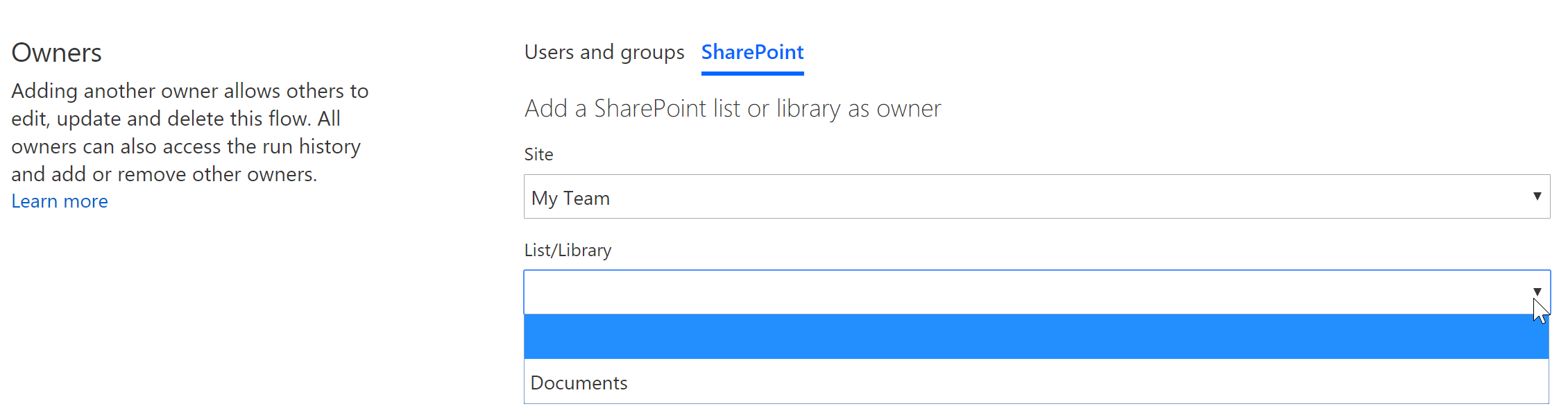The image size is (1568, 420).
Task: Click the Site field showing My Team
Action: [971, 196]
